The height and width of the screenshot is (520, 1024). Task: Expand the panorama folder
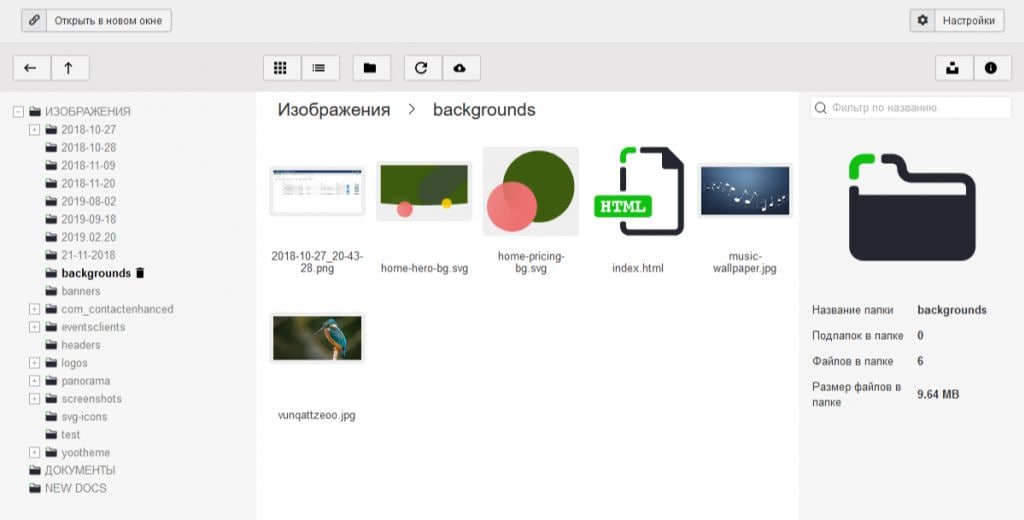(35, 381)
